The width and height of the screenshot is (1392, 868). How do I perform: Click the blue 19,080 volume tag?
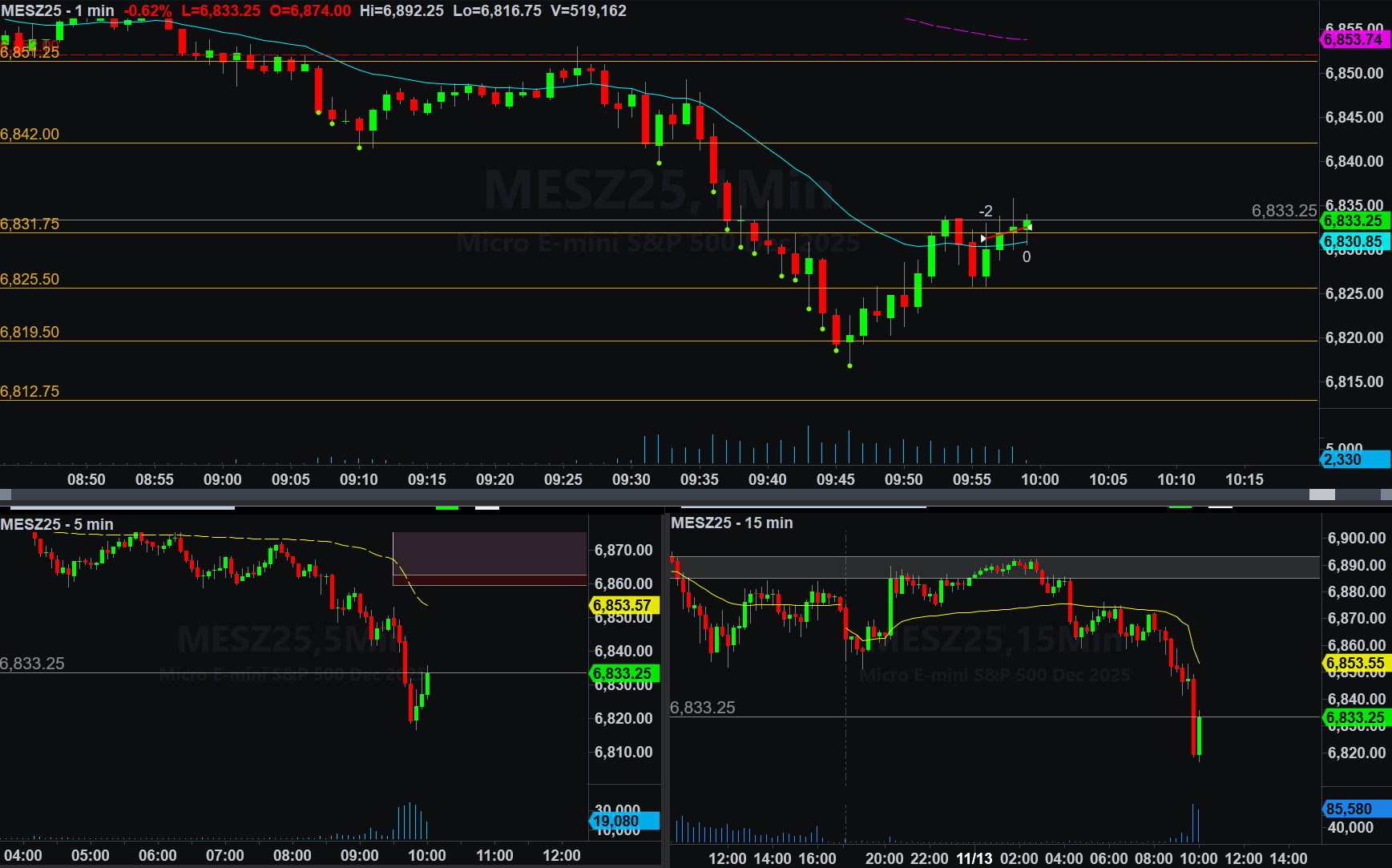coord(623,821)
